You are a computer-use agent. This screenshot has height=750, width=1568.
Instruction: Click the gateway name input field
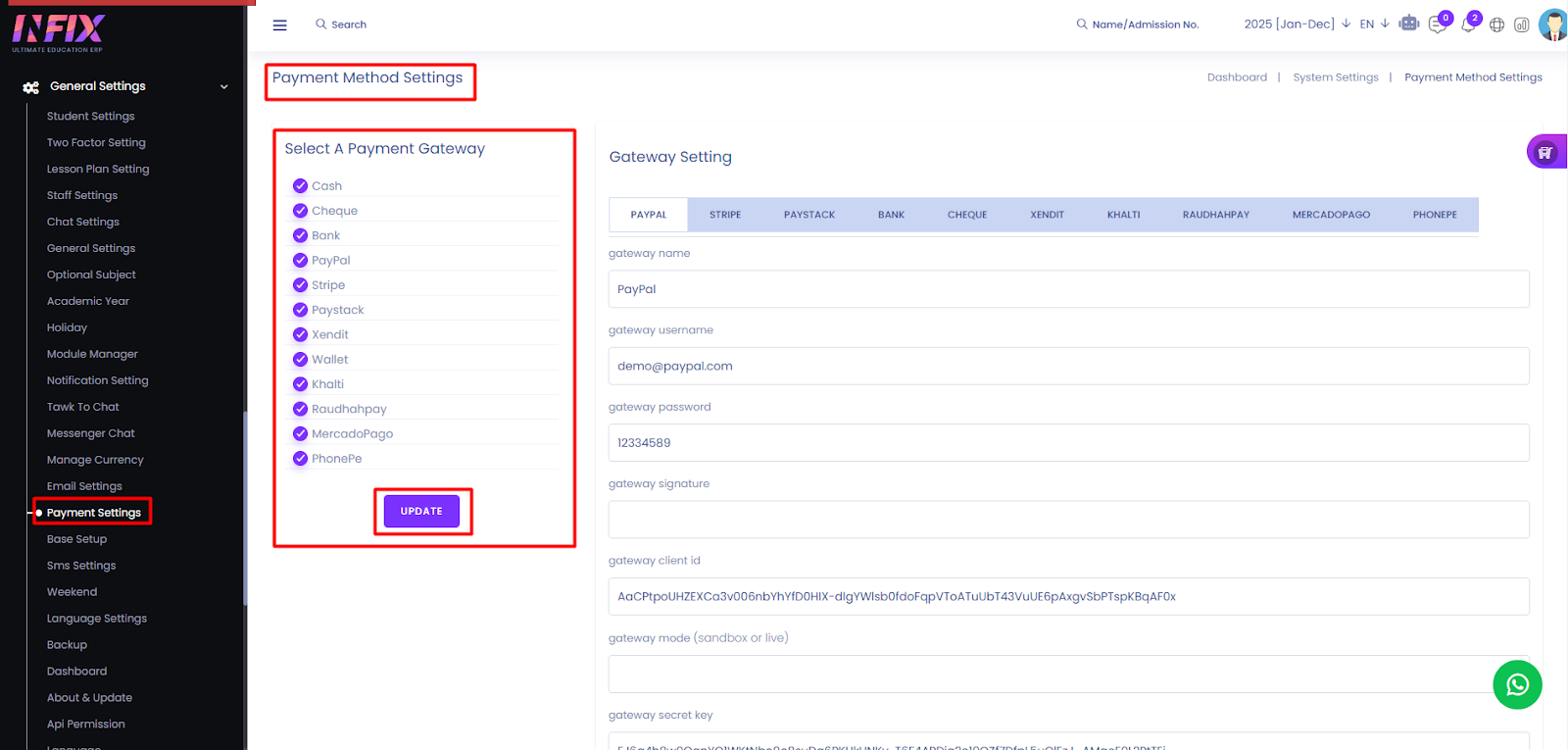(1068, 289)
